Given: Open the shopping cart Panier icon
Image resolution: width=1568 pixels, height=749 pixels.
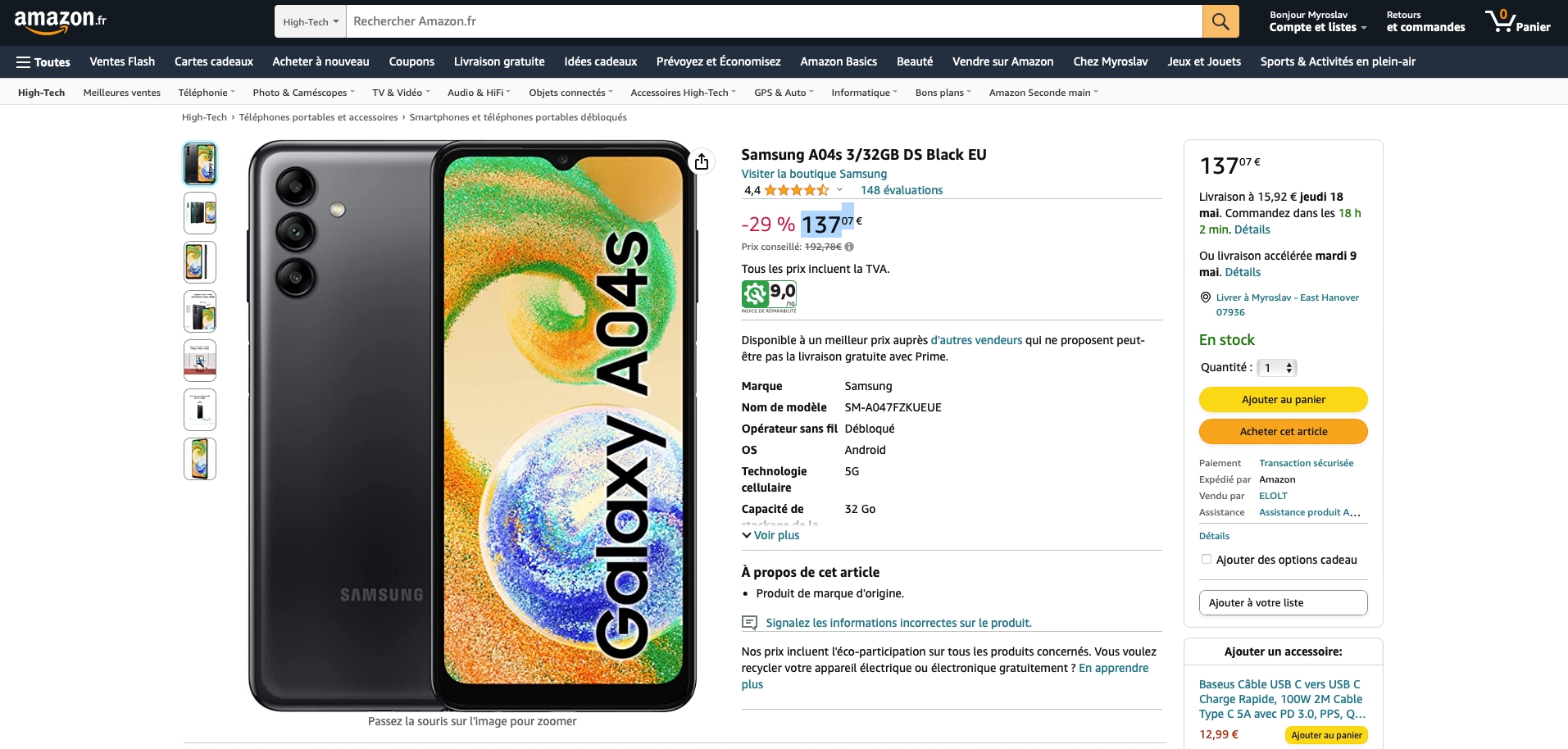Looking at the screenshot, I should coord(1517,21).
